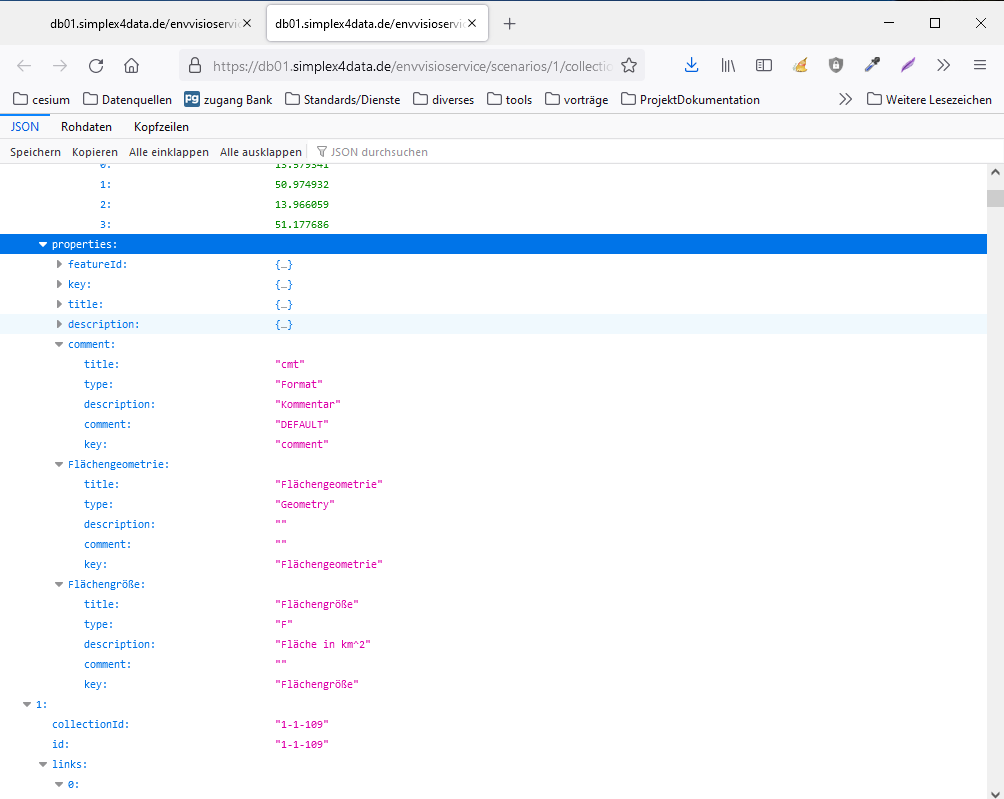Click the browser reload button

tap(96, 66)
